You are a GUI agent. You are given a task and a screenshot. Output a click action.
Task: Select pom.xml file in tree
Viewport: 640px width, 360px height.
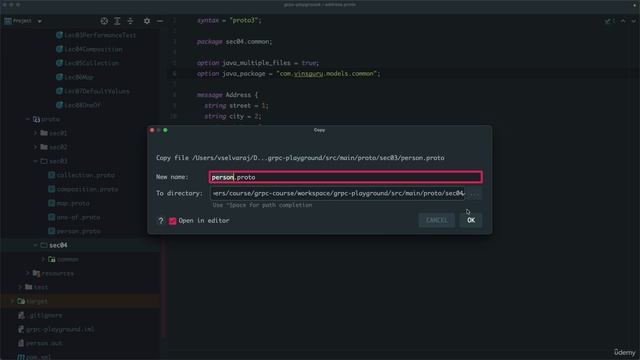38,357
